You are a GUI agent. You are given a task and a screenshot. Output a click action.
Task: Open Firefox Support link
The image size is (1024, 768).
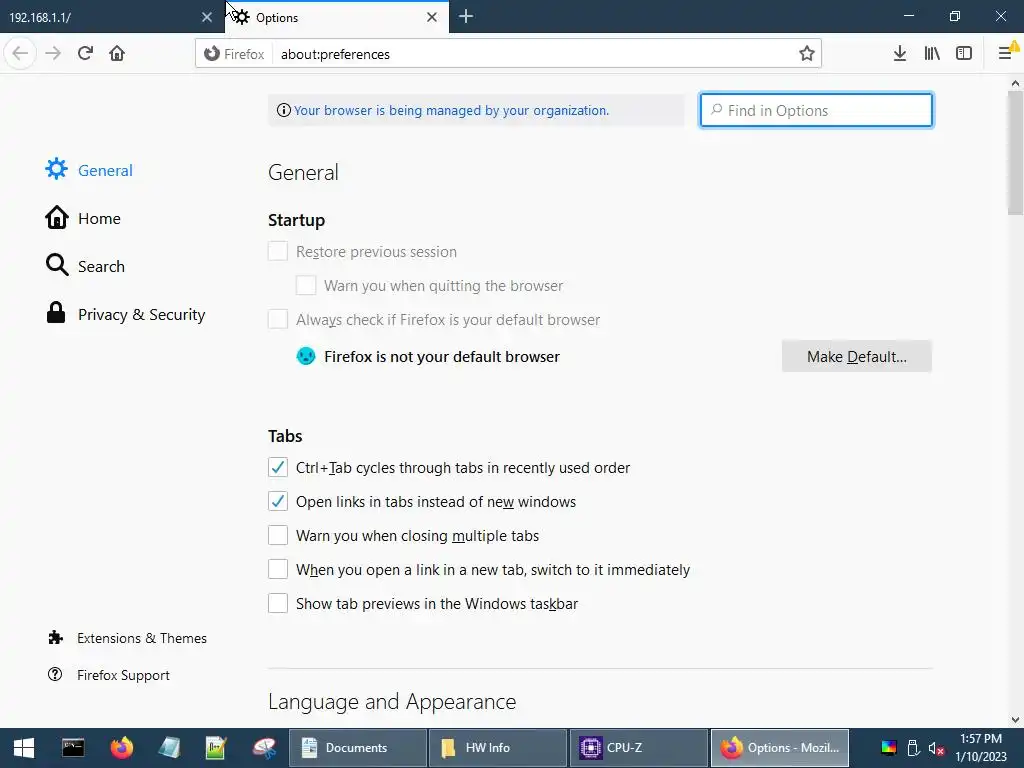(x=109, y=675)
